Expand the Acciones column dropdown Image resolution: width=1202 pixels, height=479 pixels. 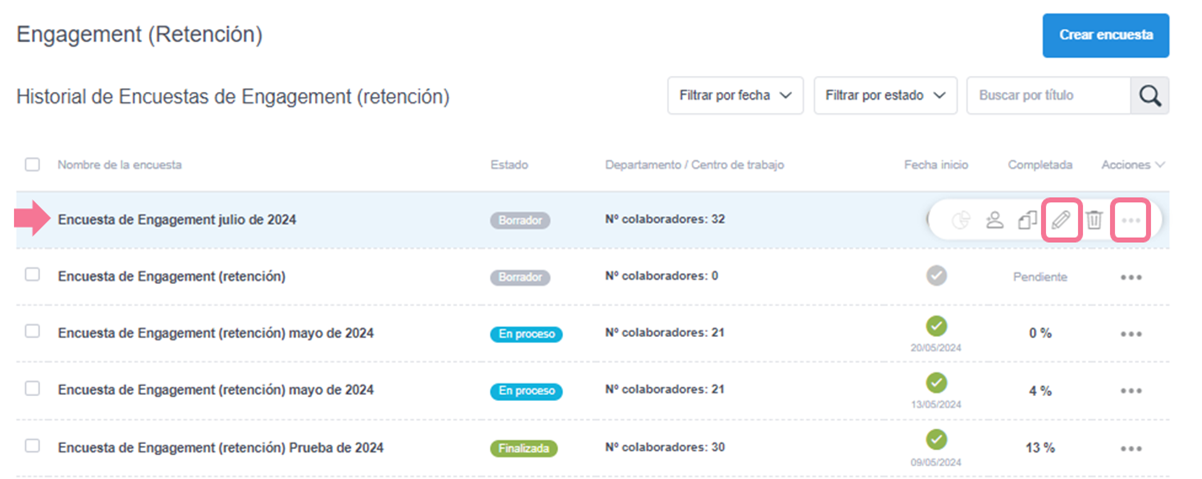tap(1132, 165)
